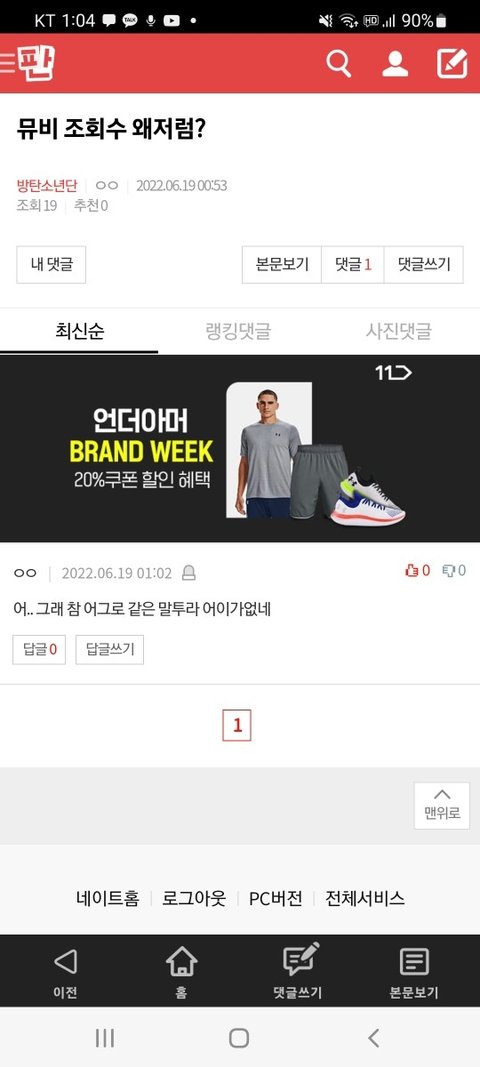Tap 댓글쓰기 icon in bottom bar
The height and width of the screenshot is (1067, 480).
[x=300, y=960]
